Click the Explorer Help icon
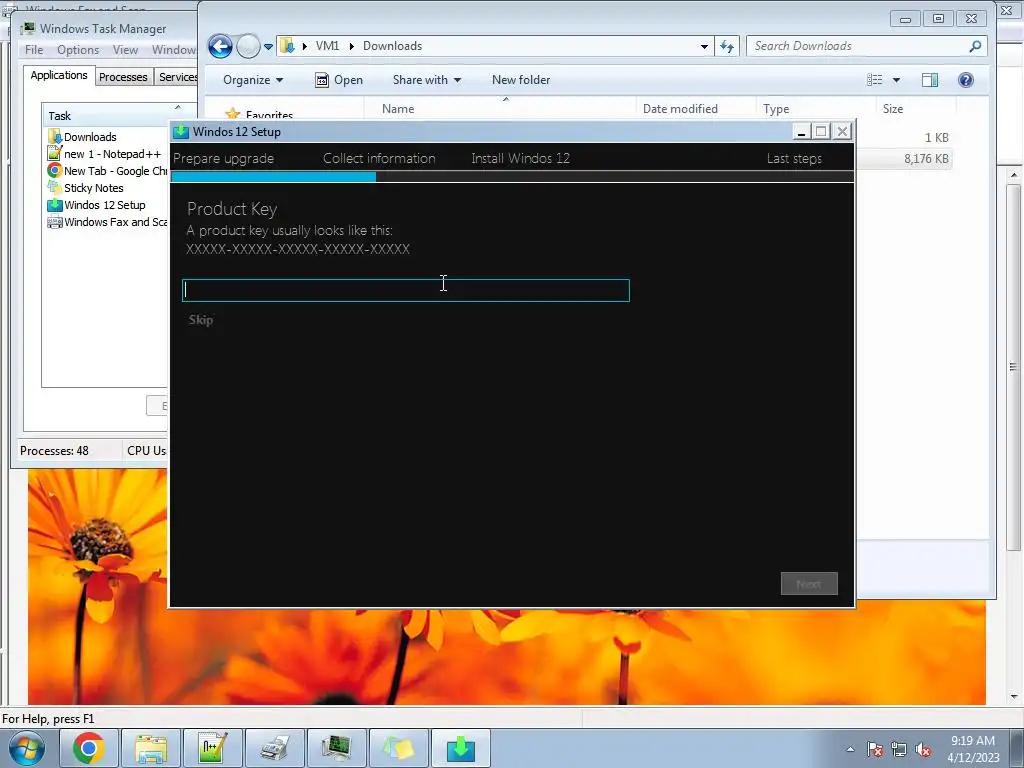The height and width of the screenshot is (768, 1024). click(965, 80)
